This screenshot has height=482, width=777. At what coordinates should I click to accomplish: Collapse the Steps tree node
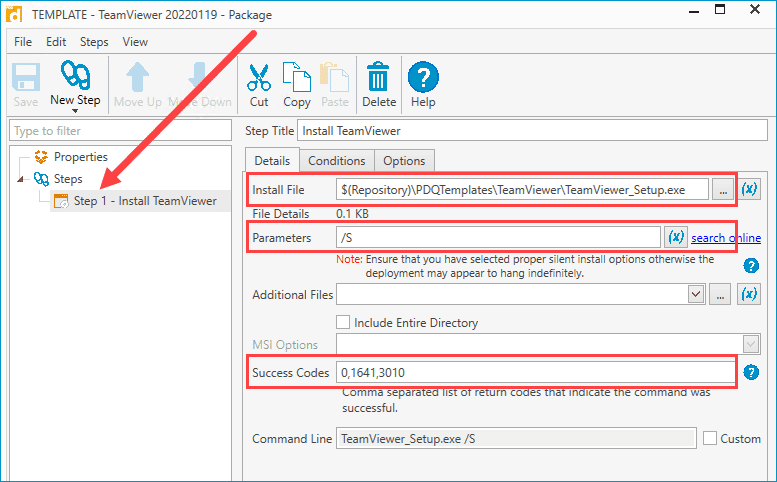coord(20,179)
